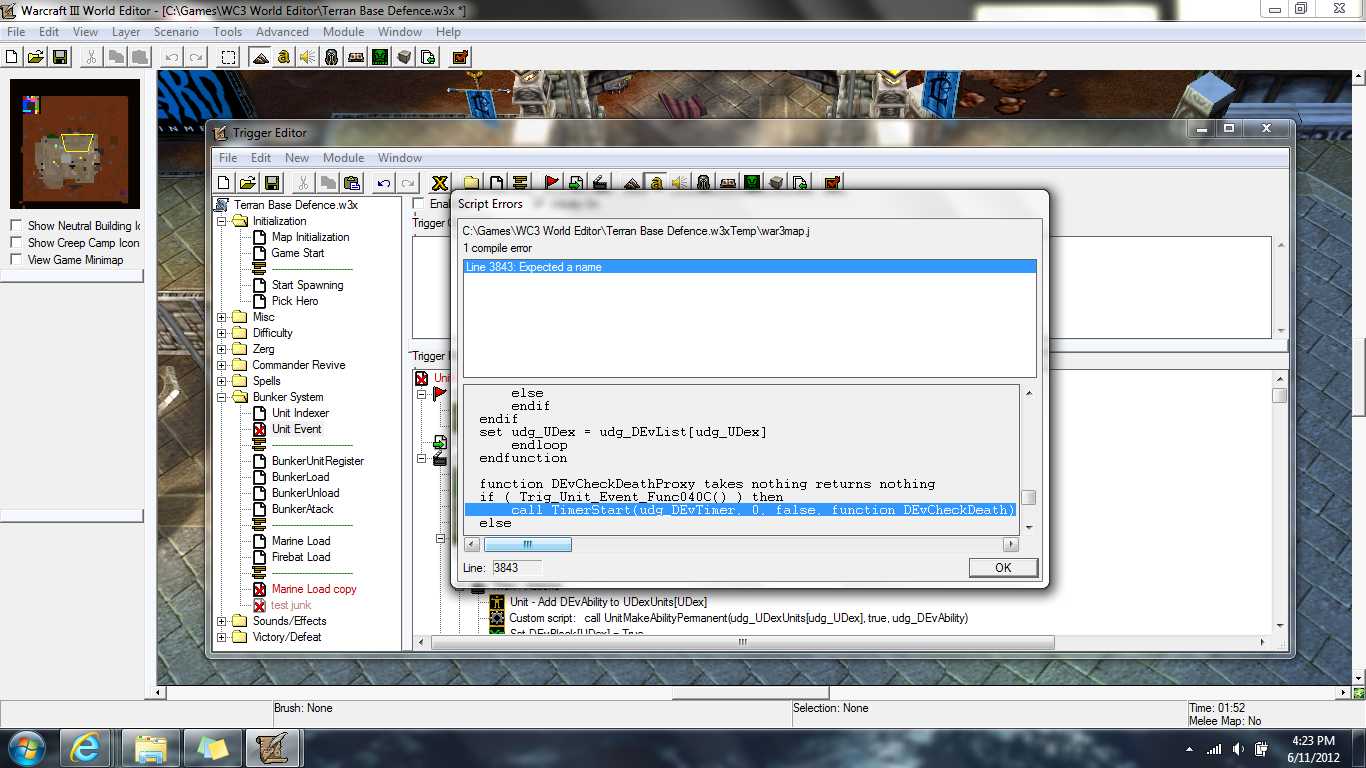Click New Trigger Comment icon in Trigger Editor
1366x768 pixels.
pos(520,183)
